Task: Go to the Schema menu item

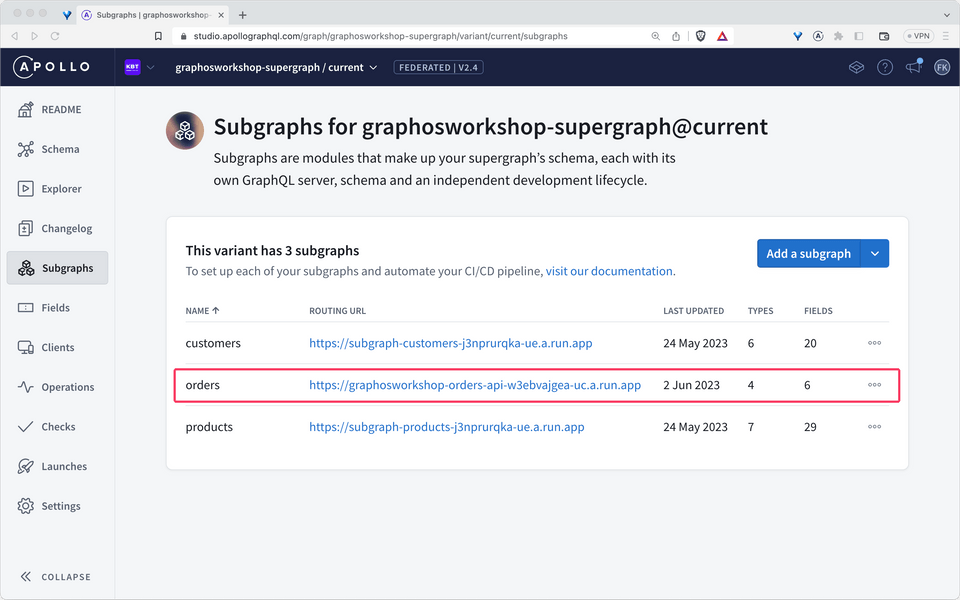Action: pos(58,149)
